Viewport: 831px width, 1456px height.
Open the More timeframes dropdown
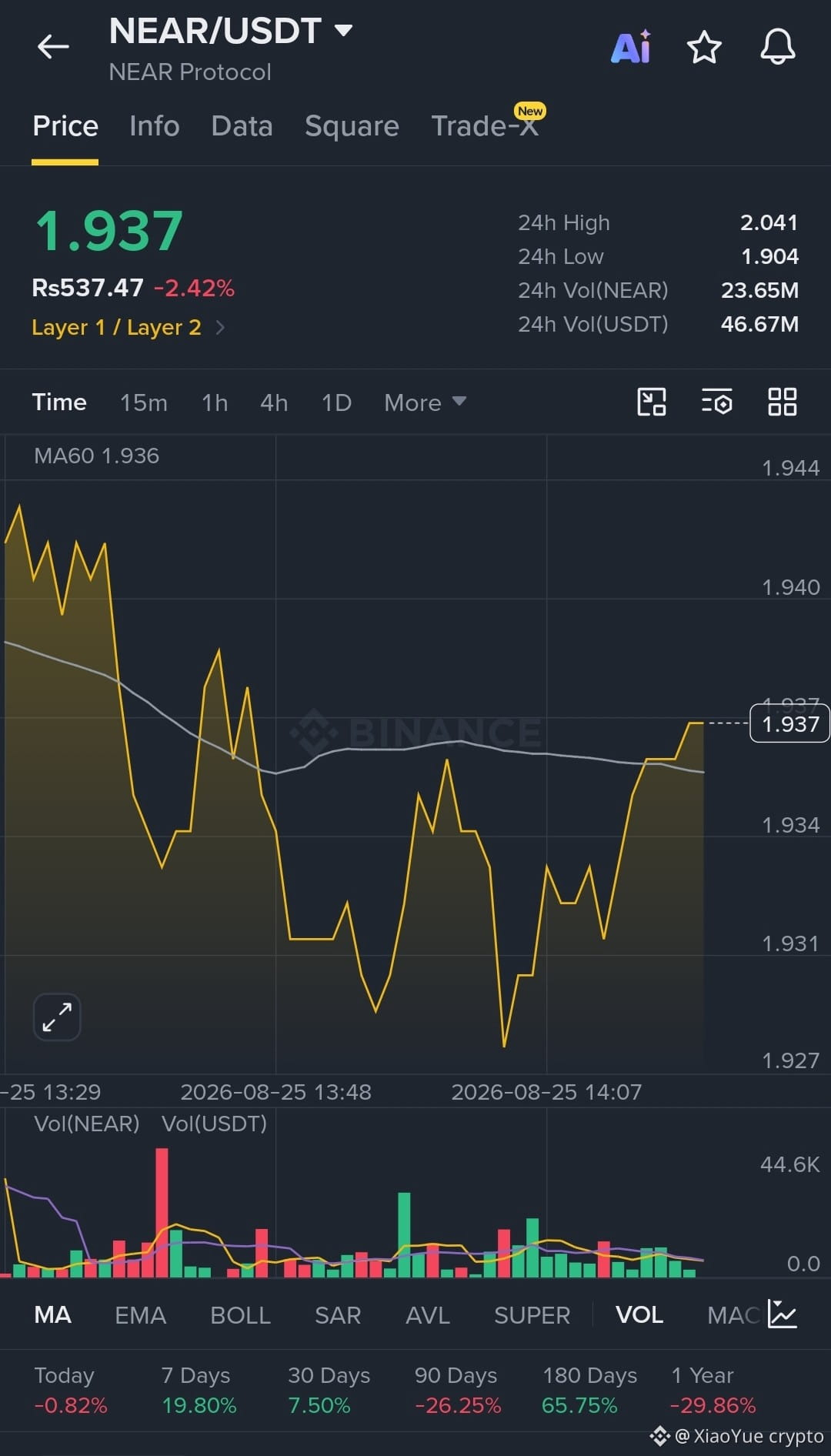(425, 402)
